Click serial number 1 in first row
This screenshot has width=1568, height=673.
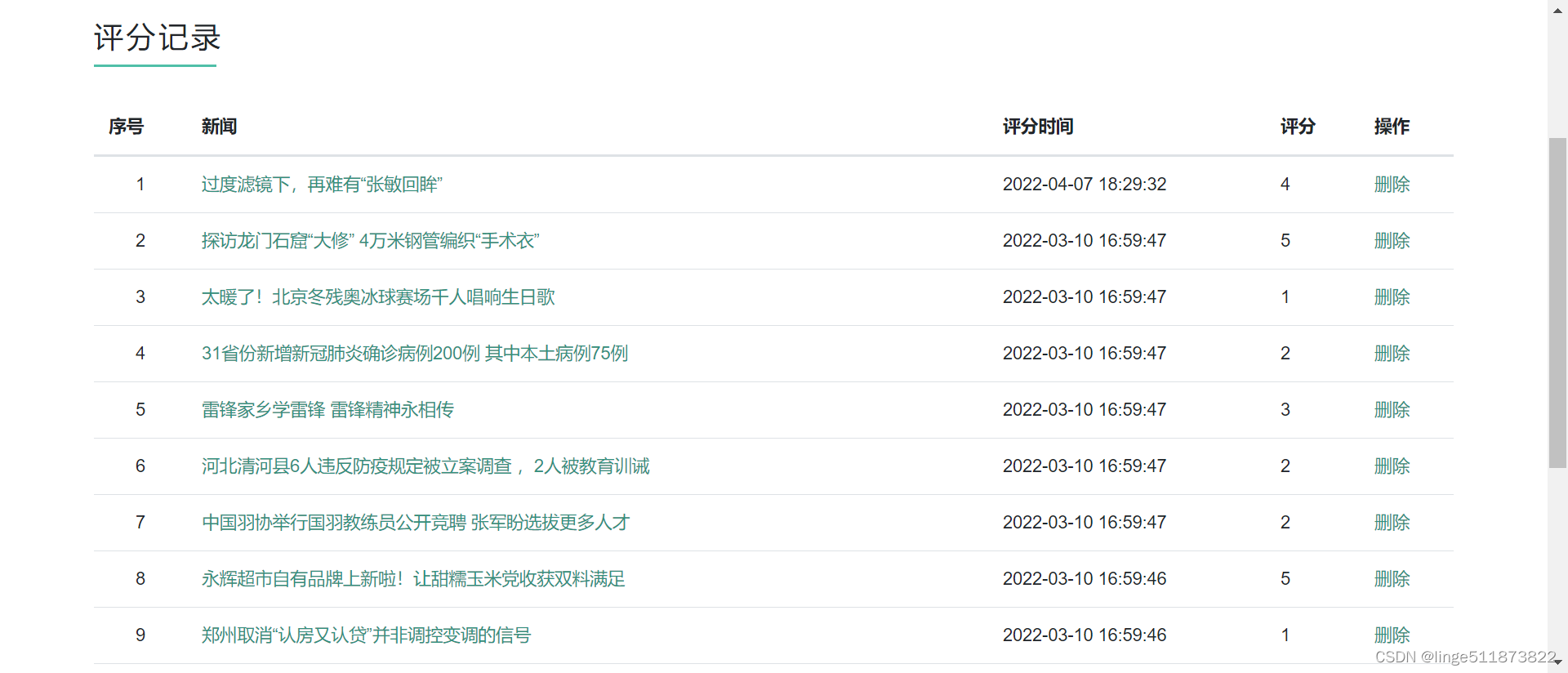point(140,185)
